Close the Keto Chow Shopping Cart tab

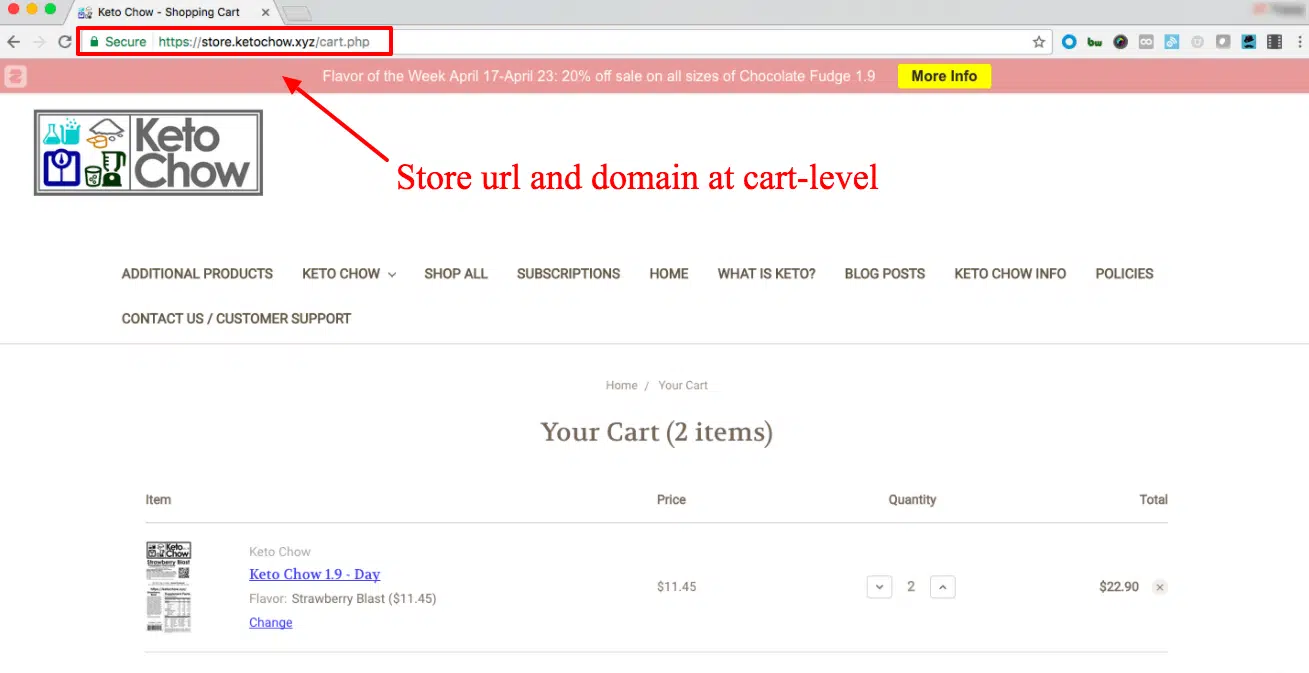click(x=264, y=13)
